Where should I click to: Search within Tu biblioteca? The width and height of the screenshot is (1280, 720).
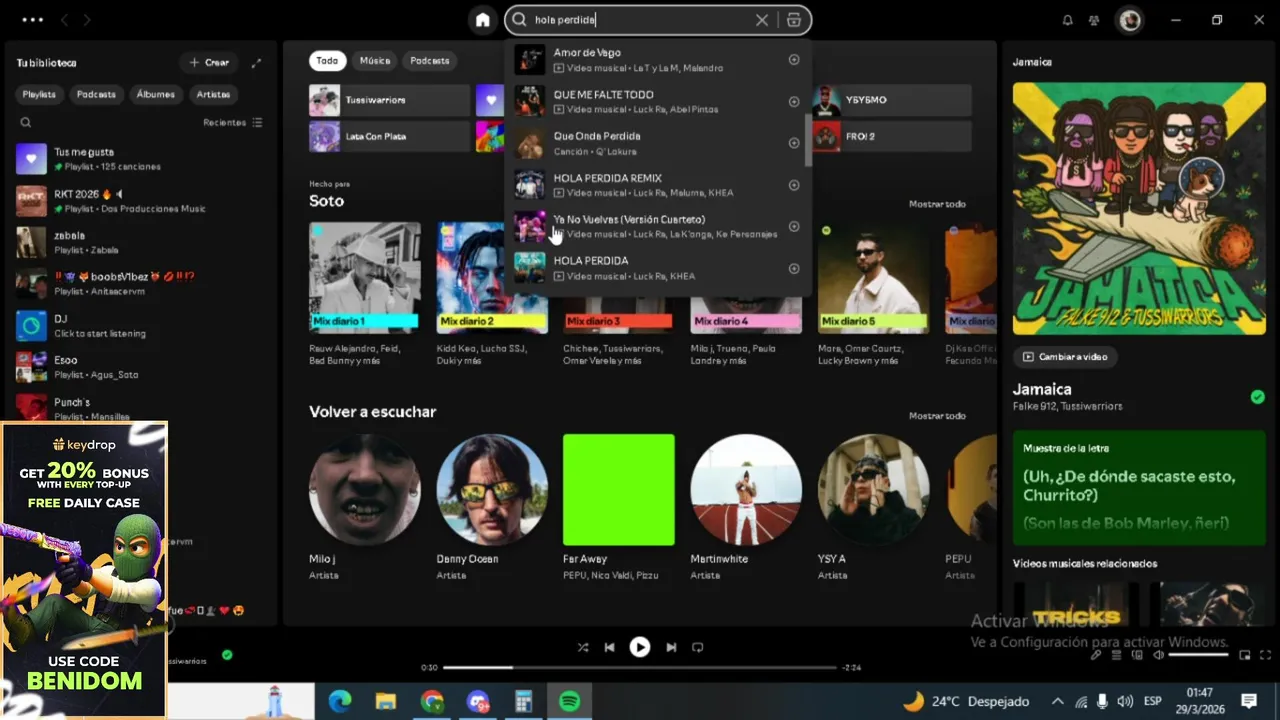[x=26, y=123]
